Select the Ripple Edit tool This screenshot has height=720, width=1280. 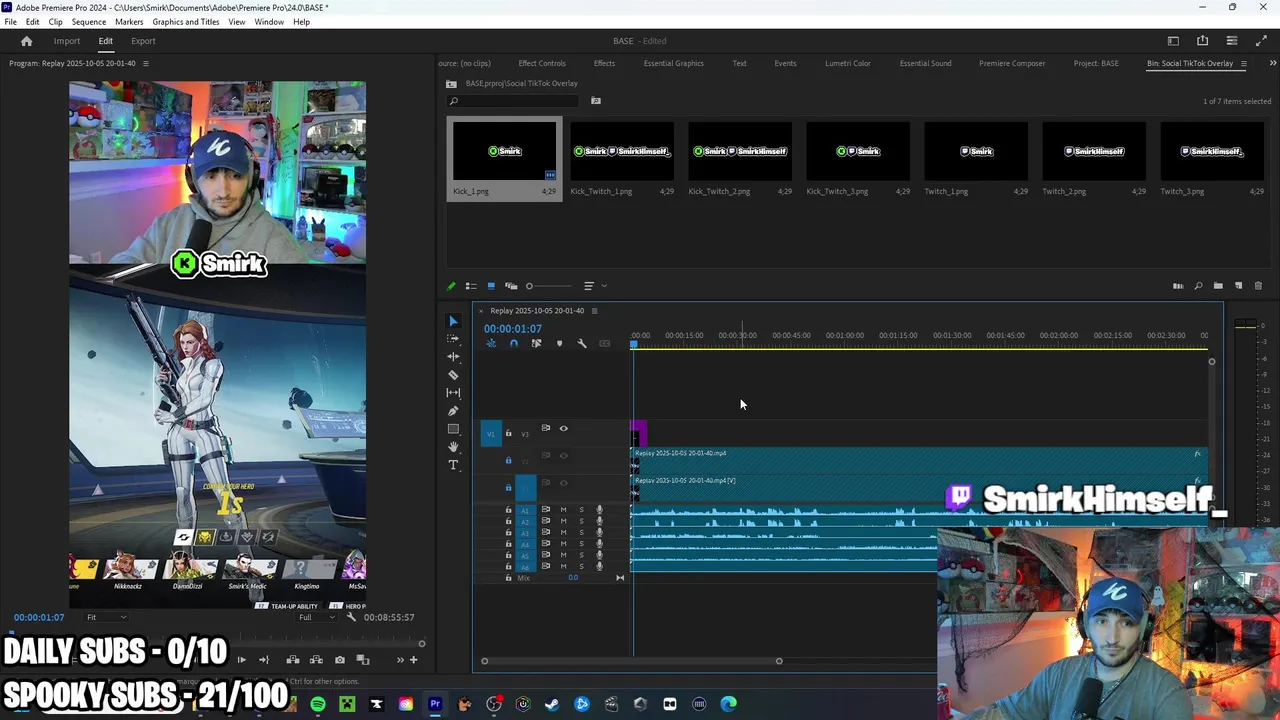point(453,357)
